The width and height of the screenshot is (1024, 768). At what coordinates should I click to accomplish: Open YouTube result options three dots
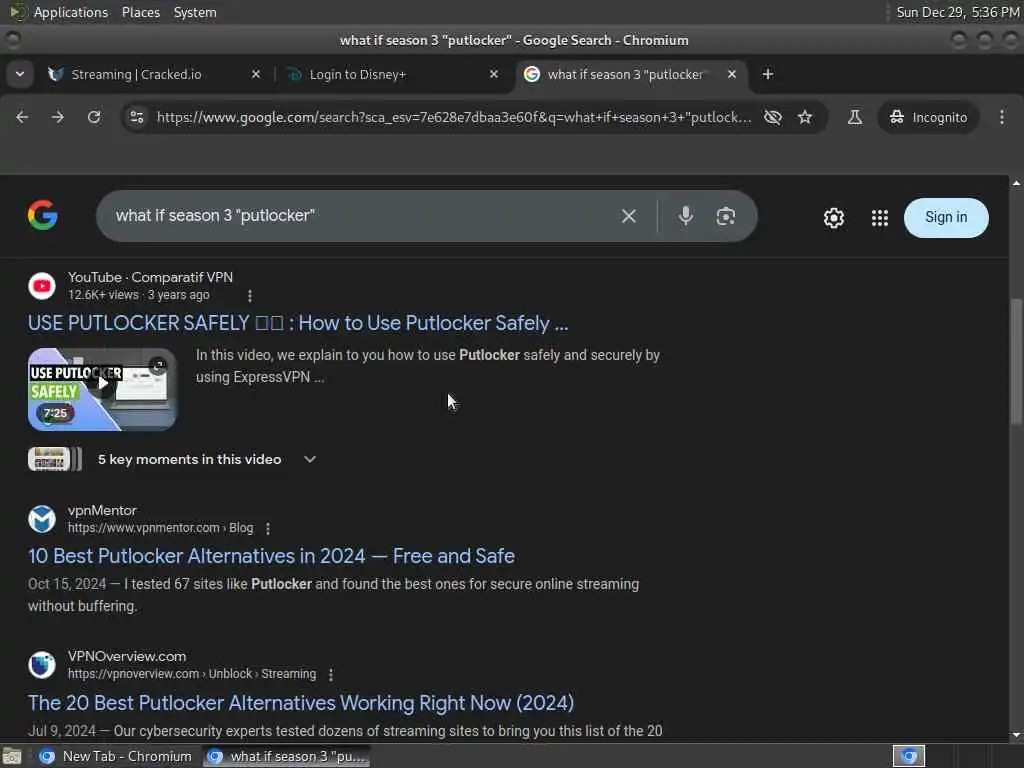coord(249,296)
